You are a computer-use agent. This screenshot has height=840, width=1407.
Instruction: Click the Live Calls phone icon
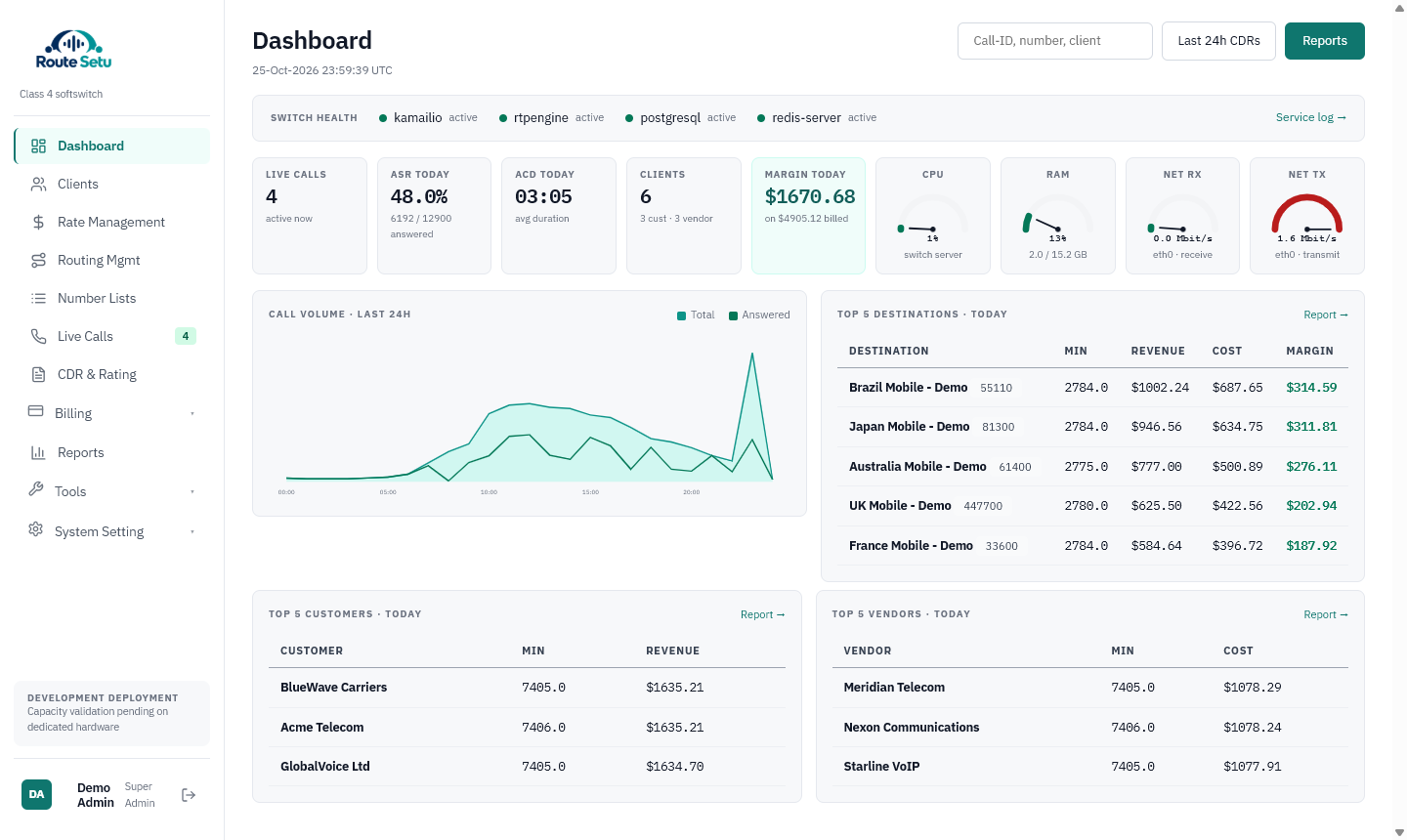(39, 336)
